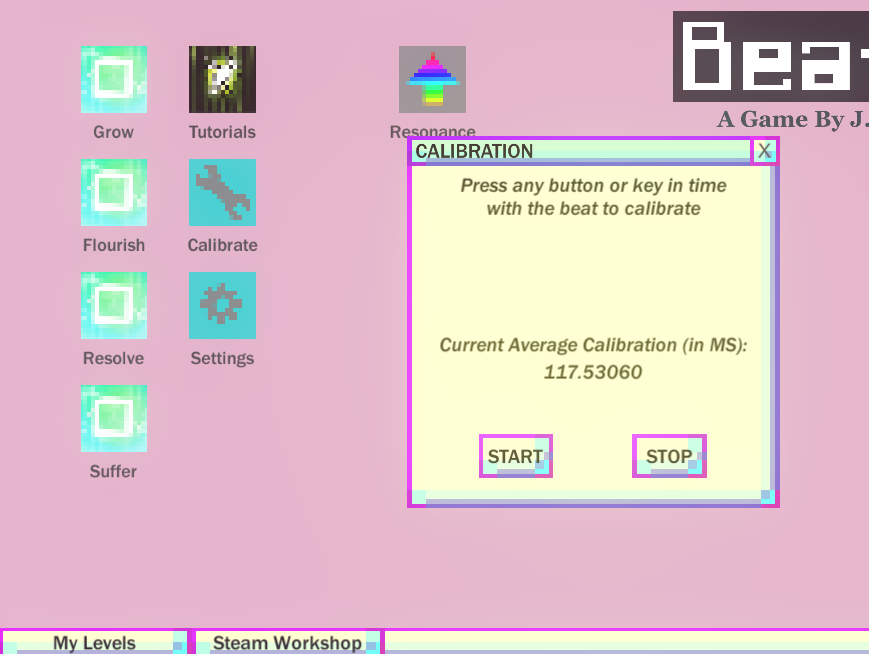This screenshot has height=654, width=869.
Task: Open the Flourish level folder icon
Action: [114, 192]
